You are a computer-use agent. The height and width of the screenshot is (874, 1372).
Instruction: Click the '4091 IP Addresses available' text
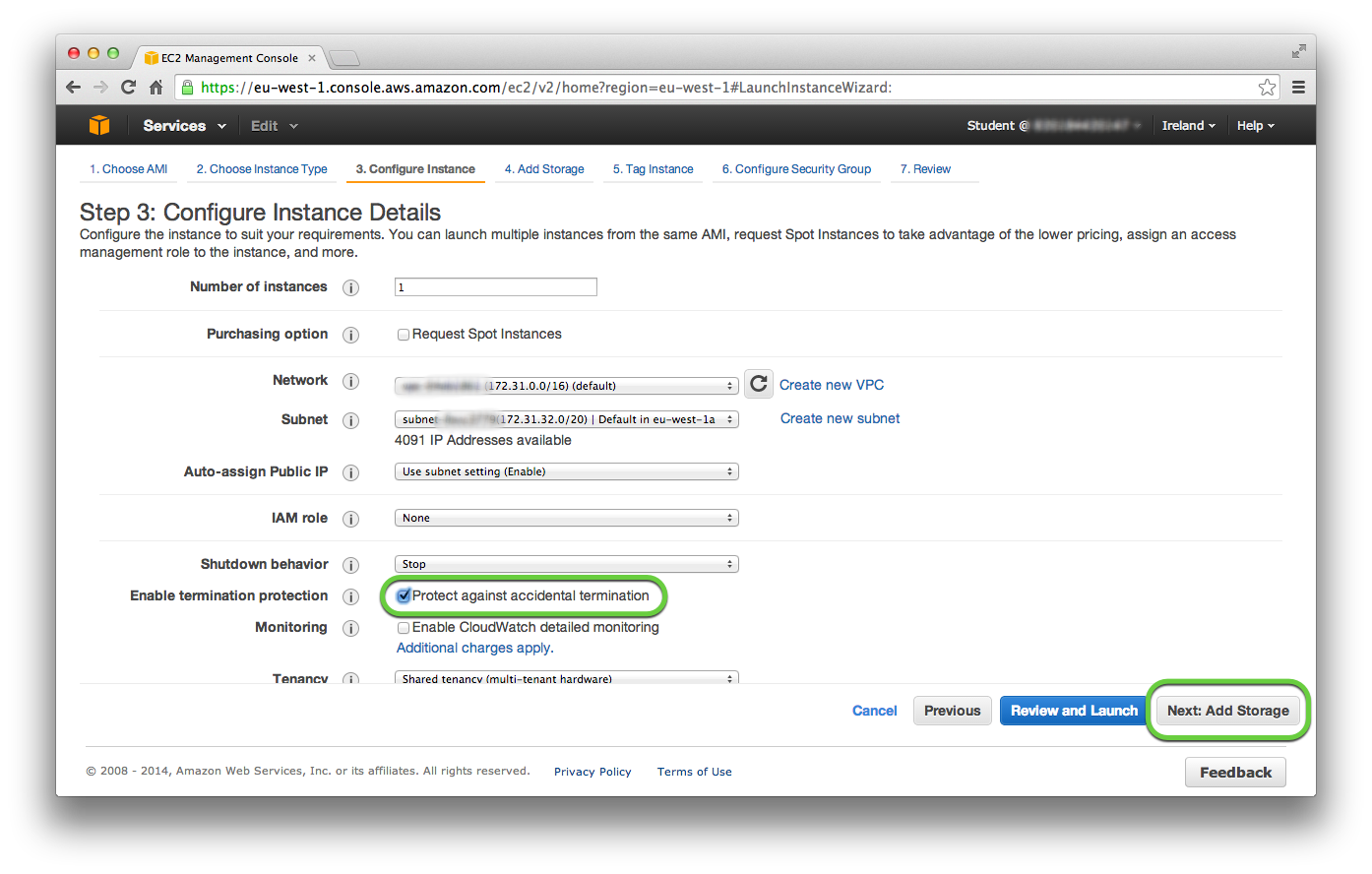483,440
